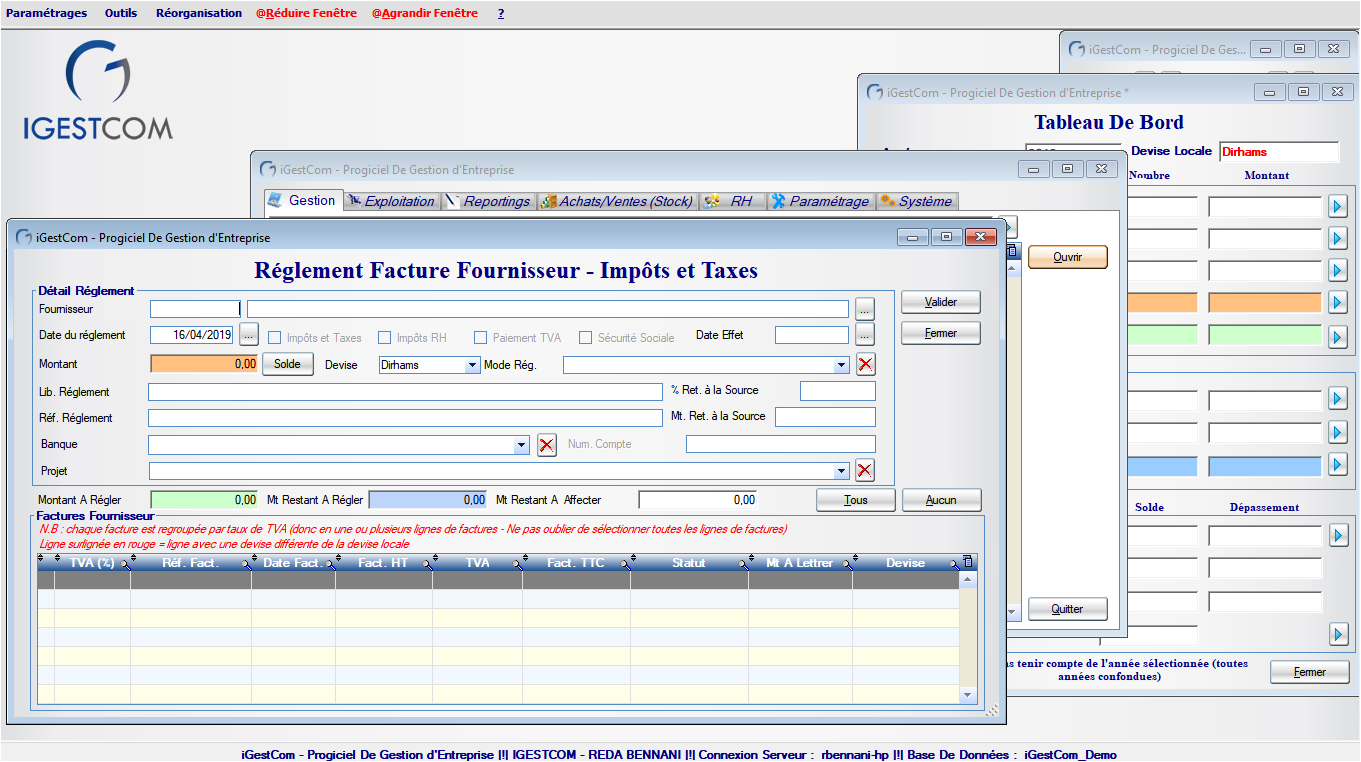Switch to the Achats/Ventes (Stock) tab
1361x762 pixels.
[617, 201]
